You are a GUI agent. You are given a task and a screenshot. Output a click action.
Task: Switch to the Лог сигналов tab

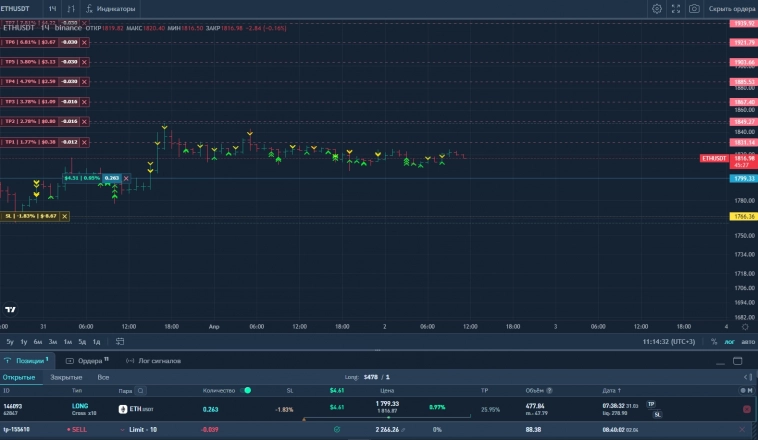[153, 360]
